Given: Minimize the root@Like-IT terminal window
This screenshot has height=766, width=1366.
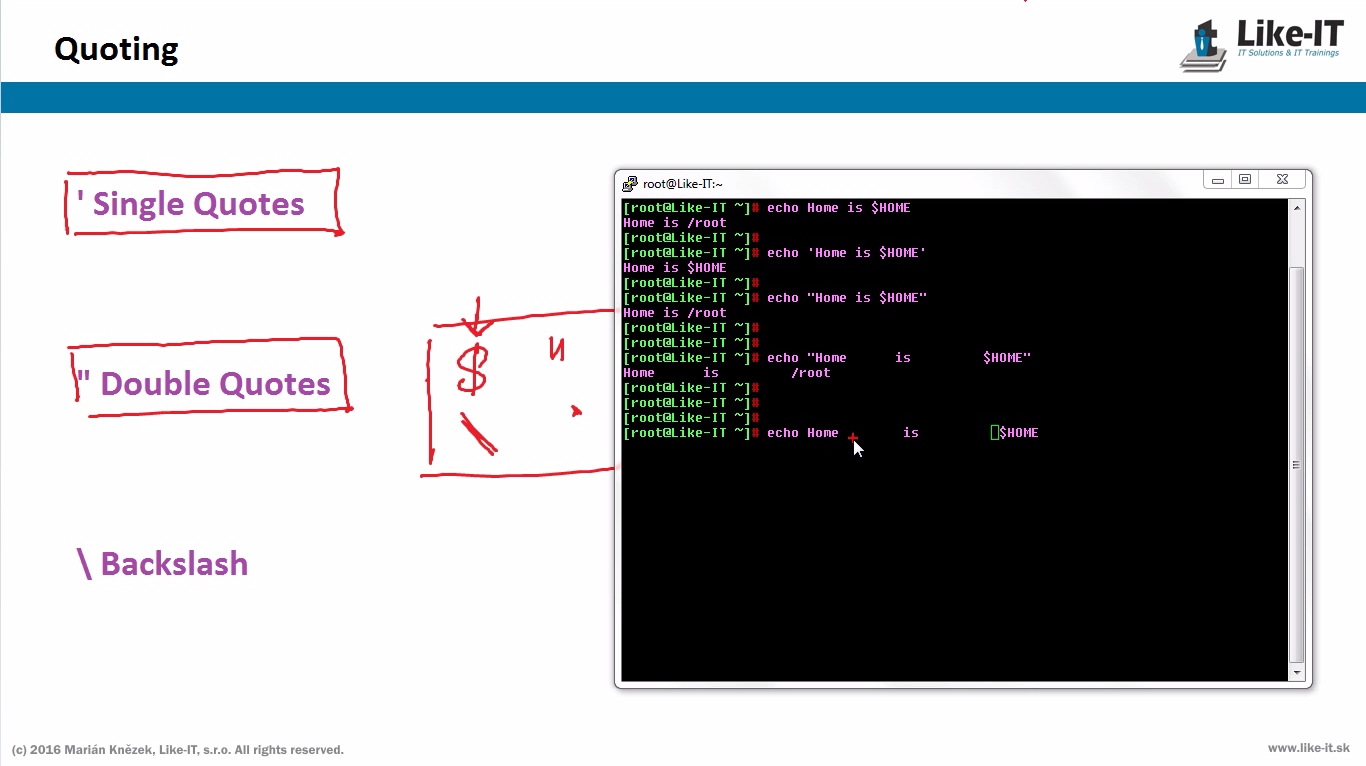Looking at the screenshot, I should tap(1218, 180).
